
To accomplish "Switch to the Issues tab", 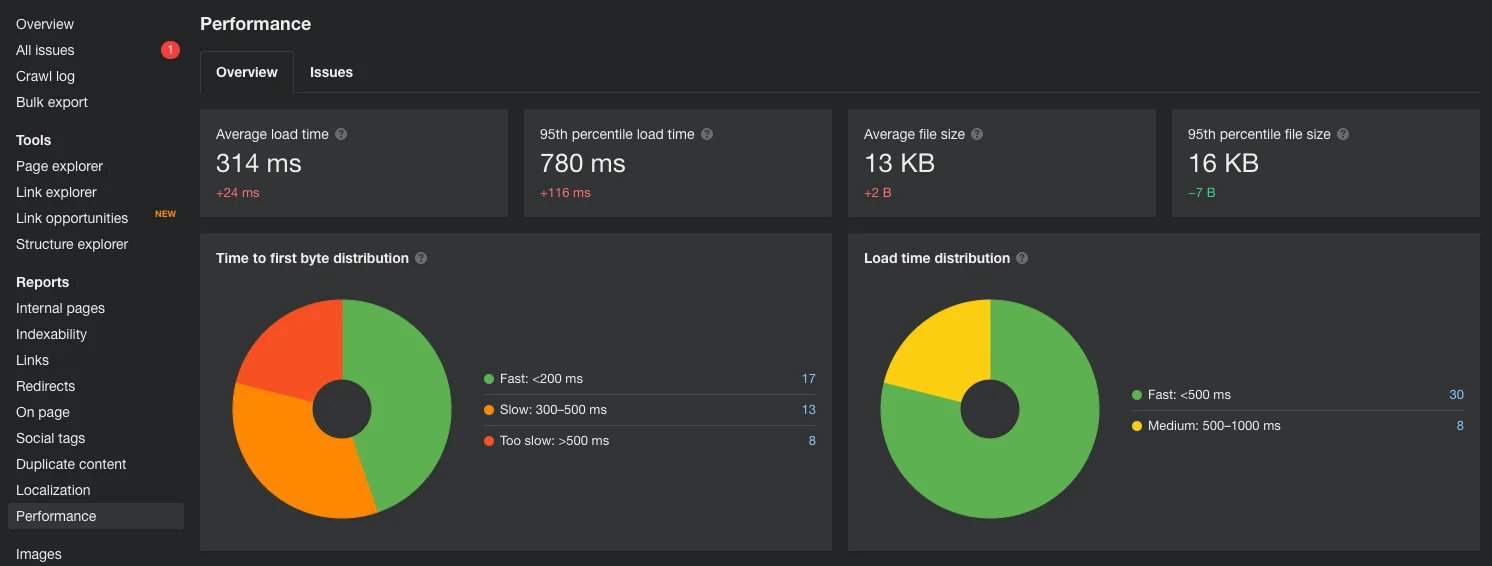I will tap(331, 72).
